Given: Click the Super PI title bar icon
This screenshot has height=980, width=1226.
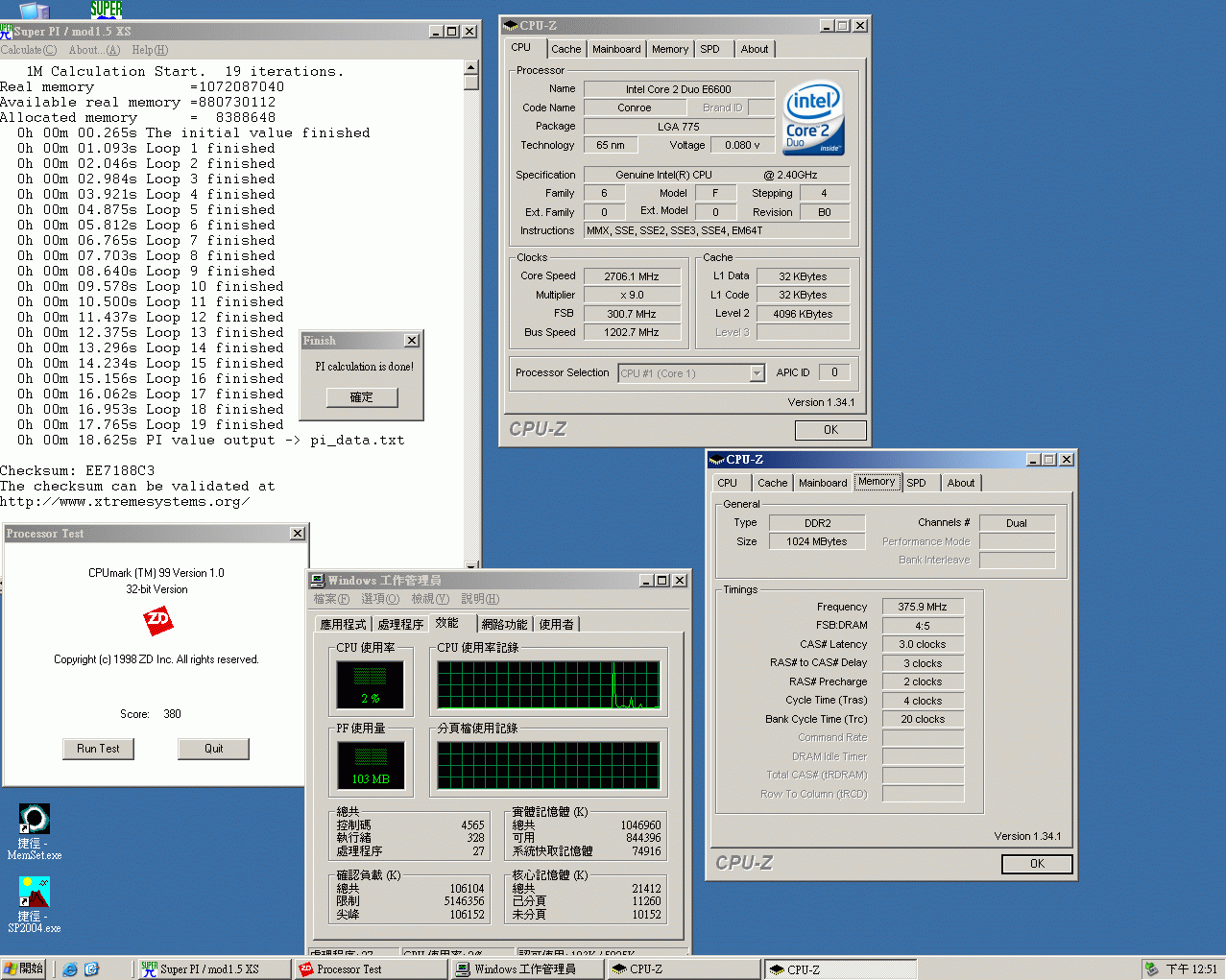Looking at the screenshot, I should pos(7,31).
